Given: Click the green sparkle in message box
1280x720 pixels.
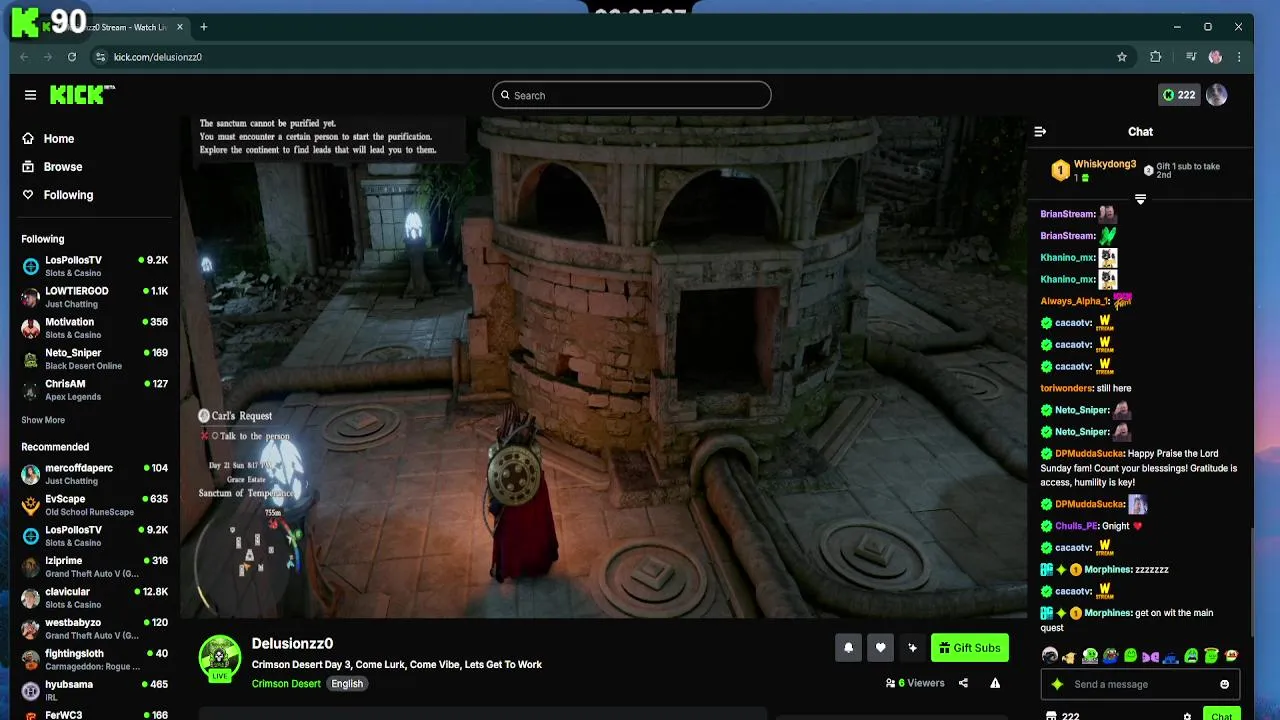Looking at the screenshot, I should 1057,685.
